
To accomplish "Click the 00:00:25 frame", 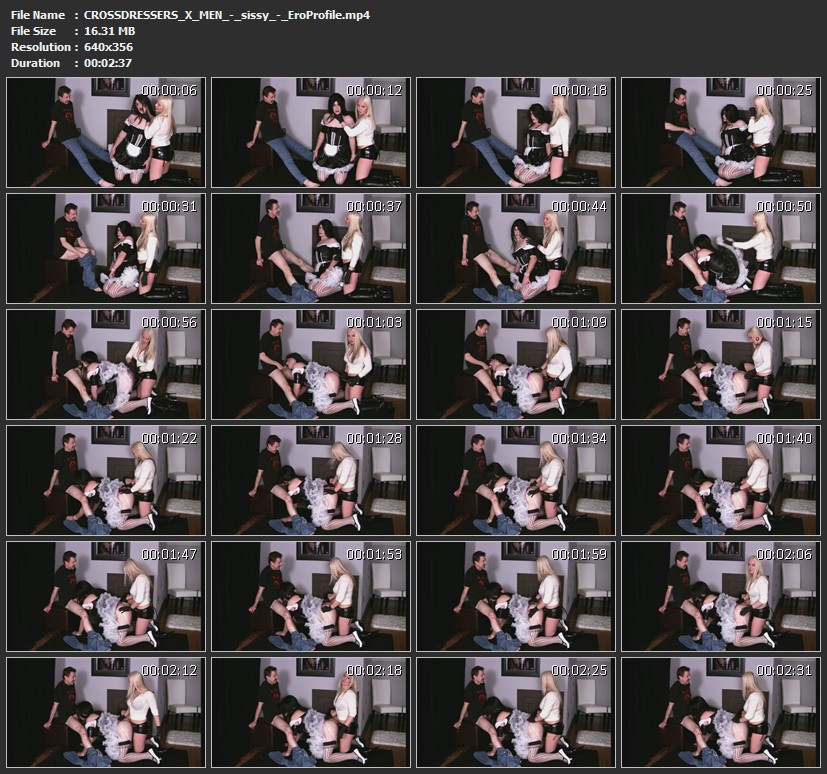I will 721,133.
